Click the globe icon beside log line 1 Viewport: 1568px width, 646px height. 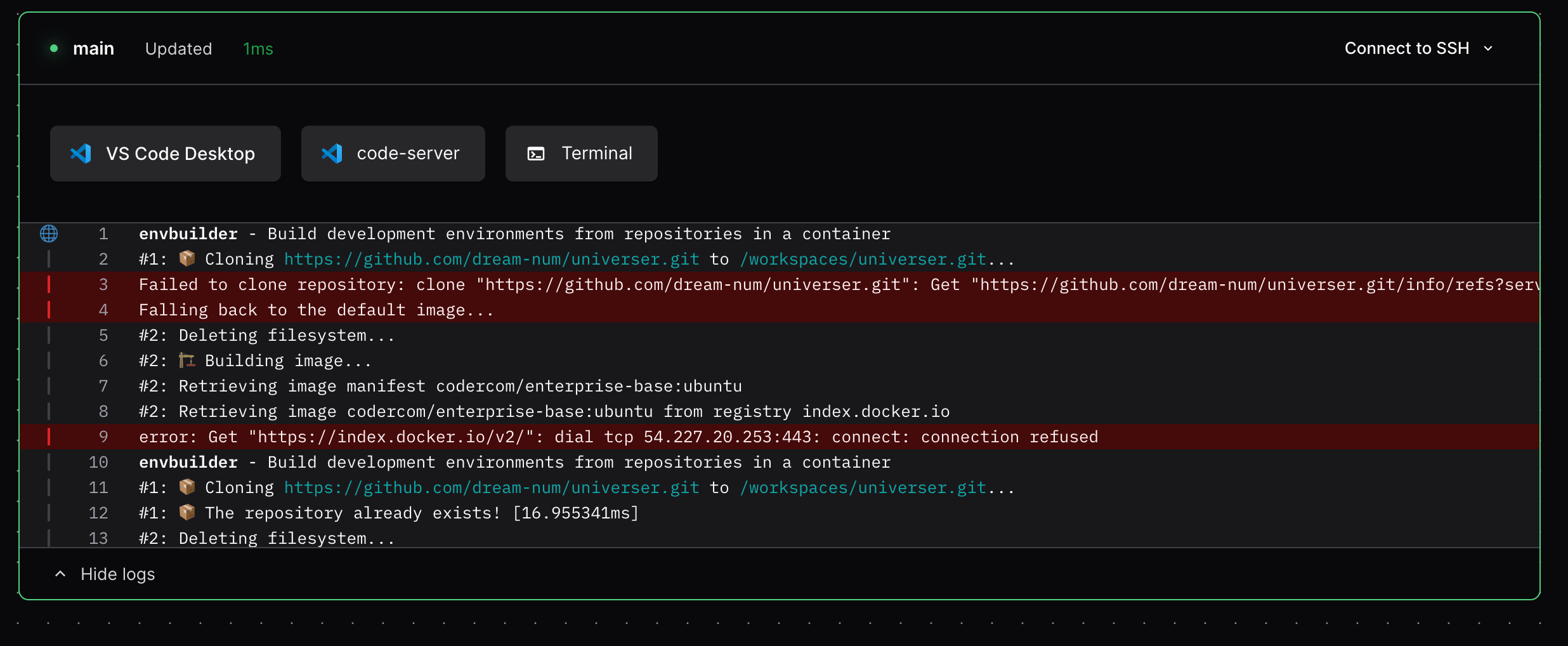tap(49, 234)
